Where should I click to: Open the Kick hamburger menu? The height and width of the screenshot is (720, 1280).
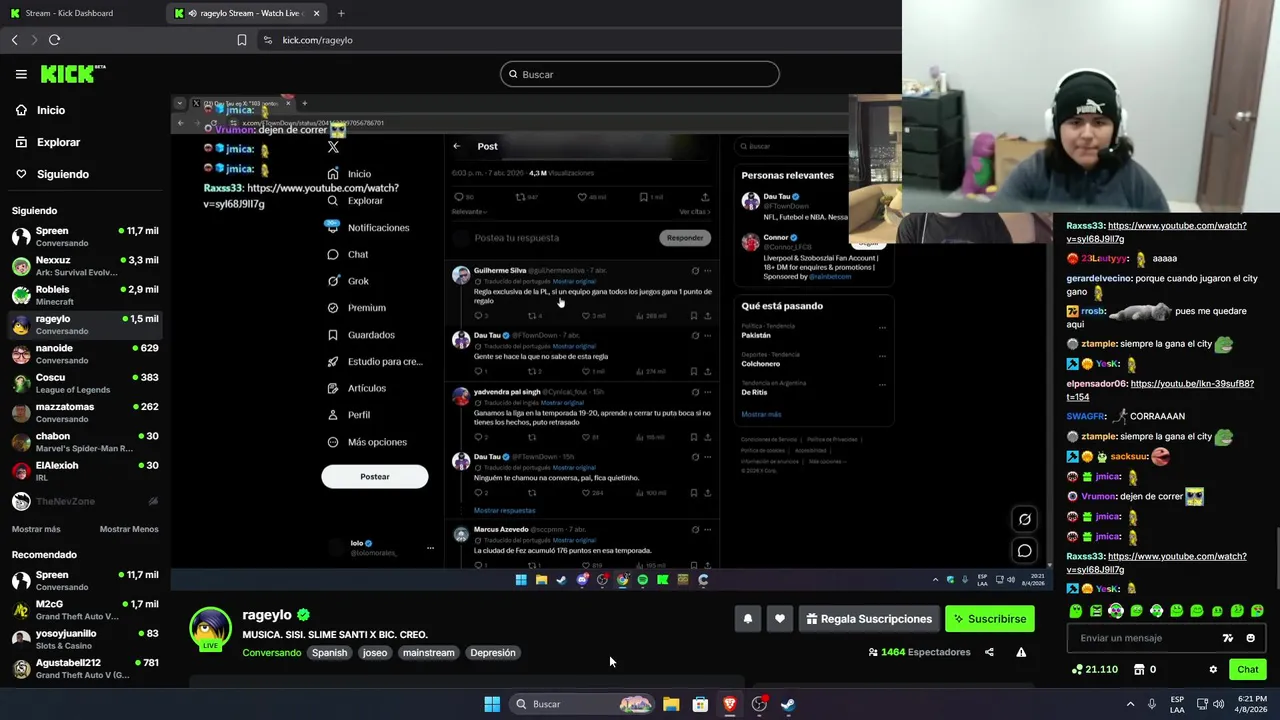point(21,74)
